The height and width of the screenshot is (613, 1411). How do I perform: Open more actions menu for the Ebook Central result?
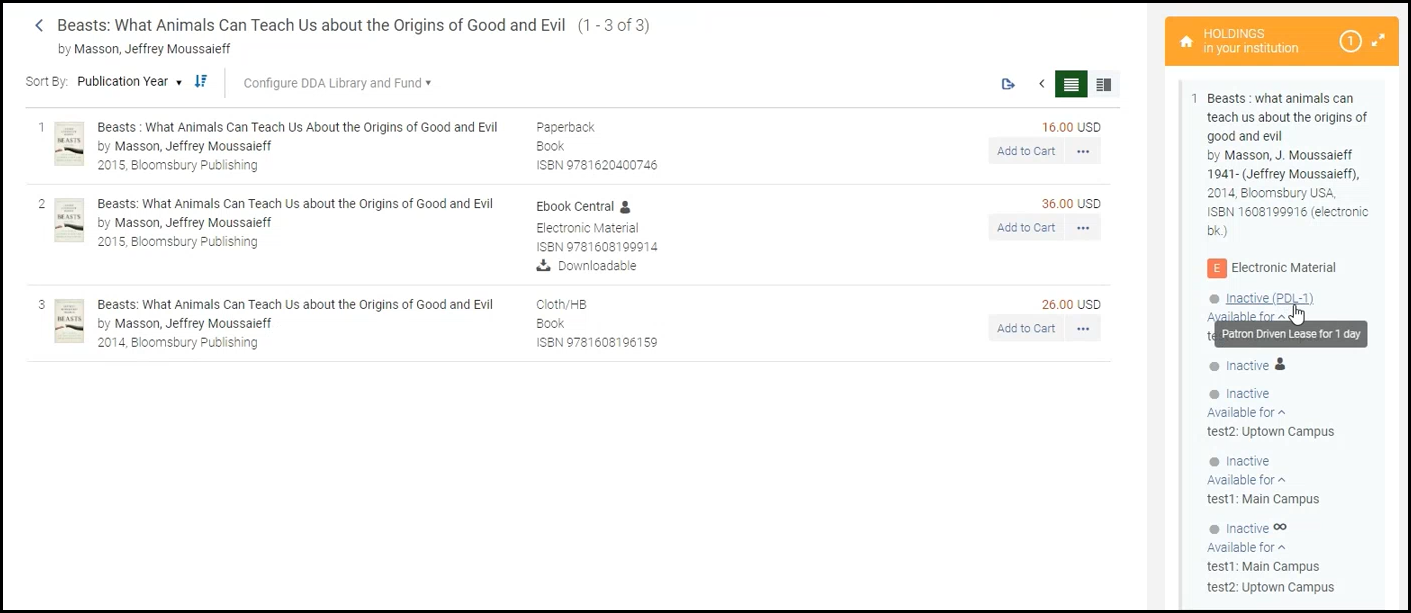(1083, 227)
